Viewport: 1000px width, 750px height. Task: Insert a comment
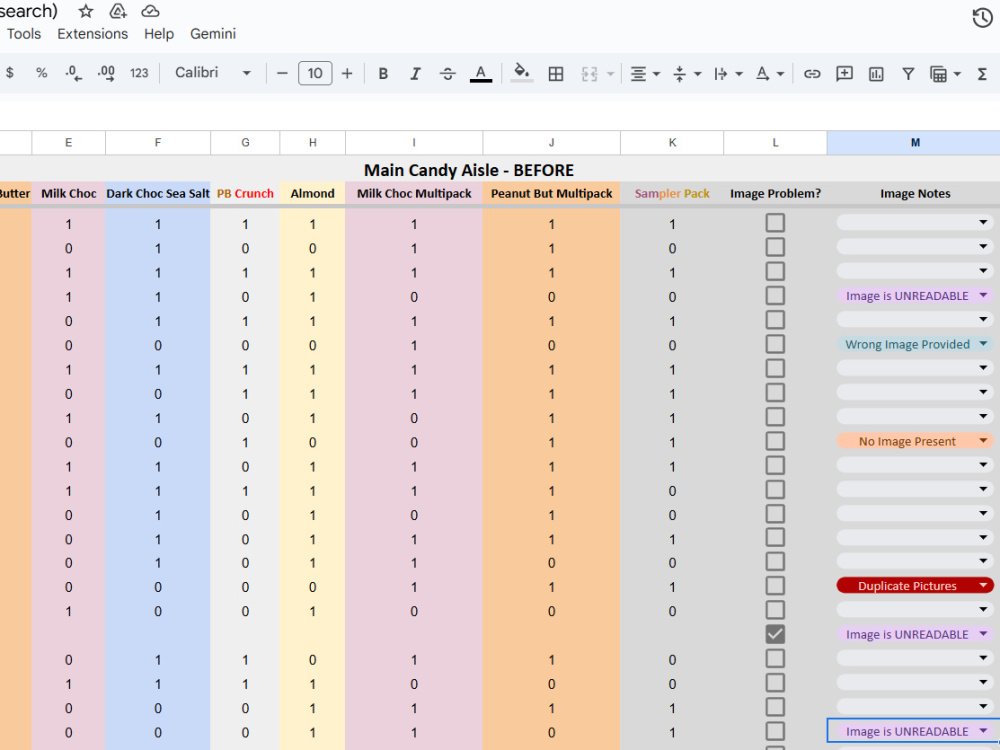(x=844, y=74)
